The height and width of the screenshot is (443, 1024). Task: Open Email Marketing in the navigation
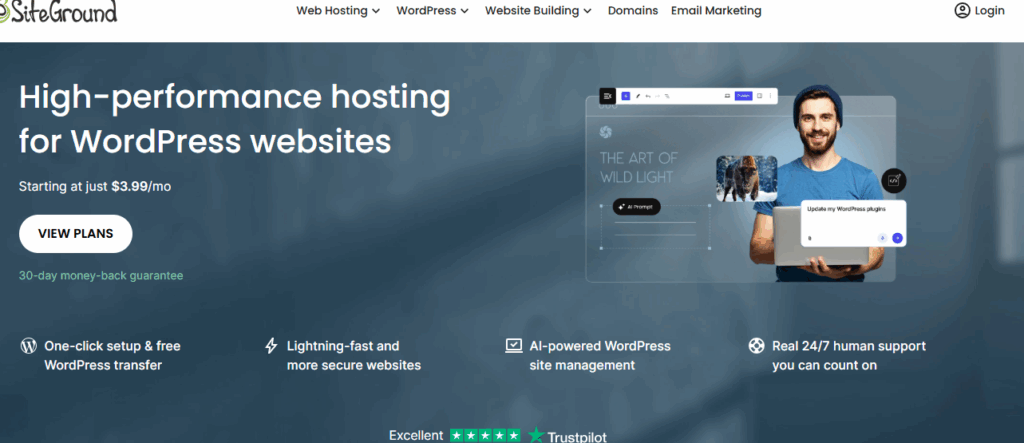715,11
